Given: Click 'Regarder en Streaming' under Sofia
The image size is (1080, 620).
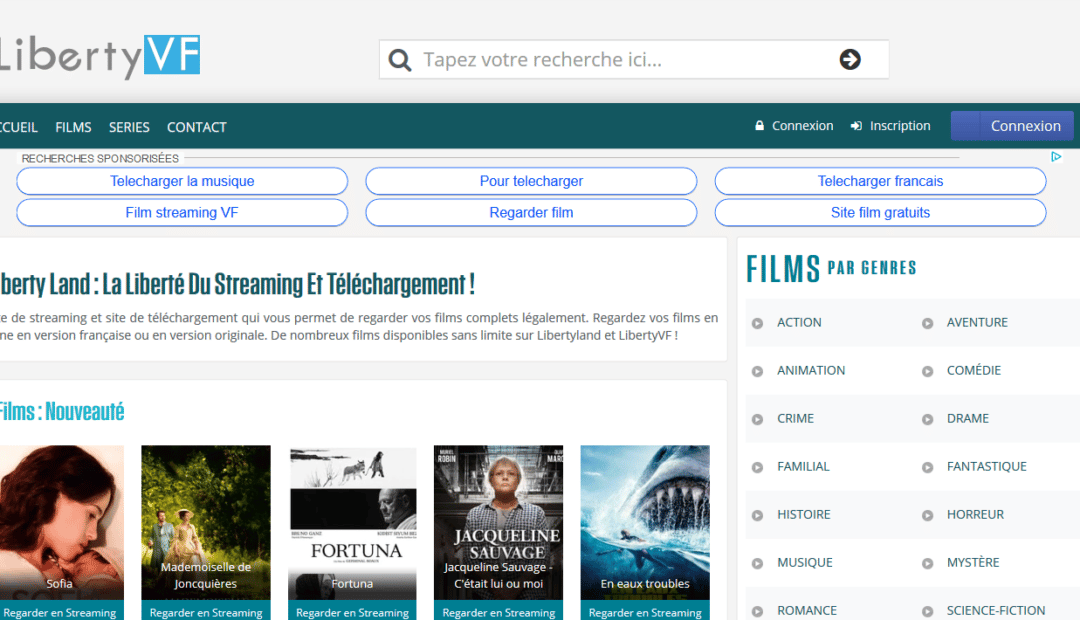Looking at the screenshot, I should coord(61,611).
